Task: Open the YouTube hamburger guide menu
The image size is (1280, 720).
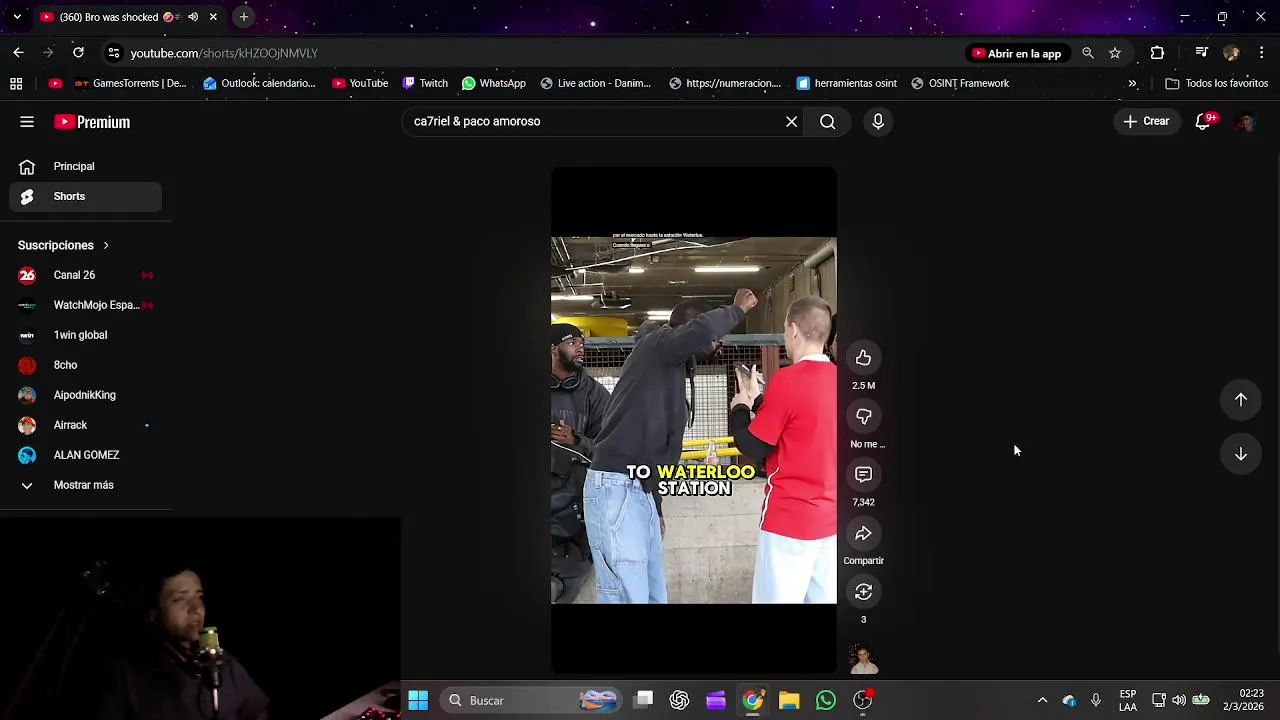Action: pos(27,122)
